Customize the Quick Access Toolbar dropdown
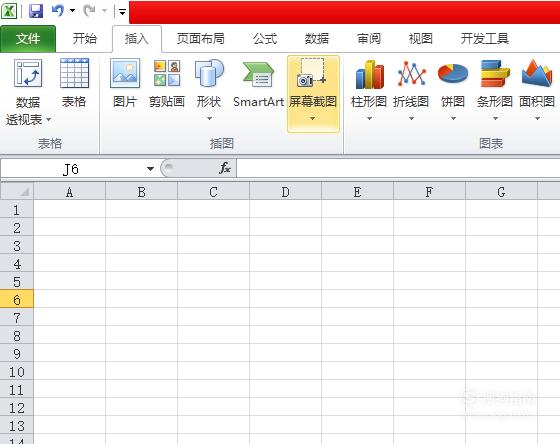Screen dimensions: 560x444 click(122, 12)
